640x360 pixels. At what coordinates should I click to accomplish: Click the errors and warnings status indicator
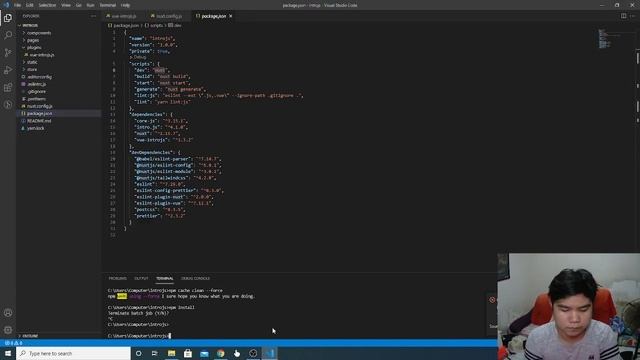13,343
